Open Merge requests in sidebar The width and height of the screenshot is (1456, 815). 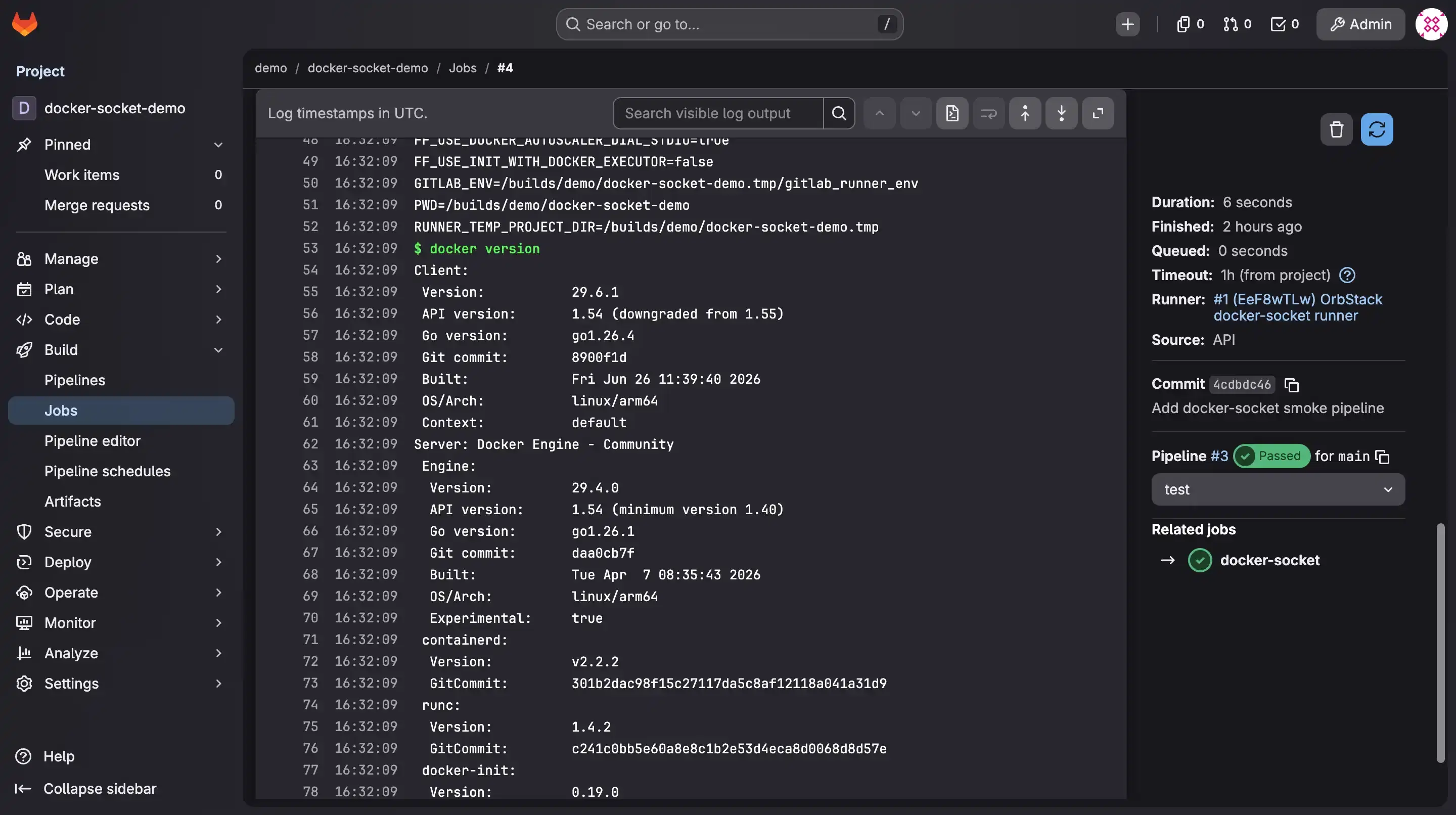(x=121, y=205)
